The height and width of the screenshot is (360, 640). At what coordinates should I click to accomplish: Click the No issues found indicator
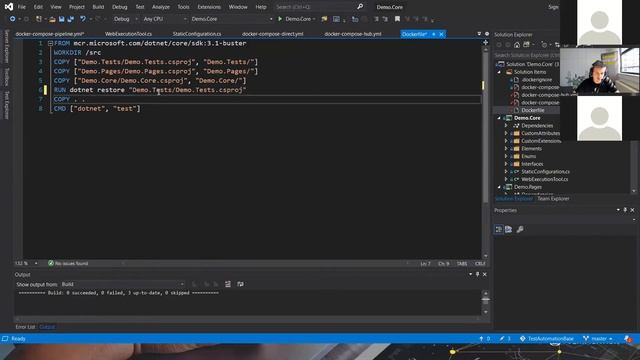(x=68, y=264)
